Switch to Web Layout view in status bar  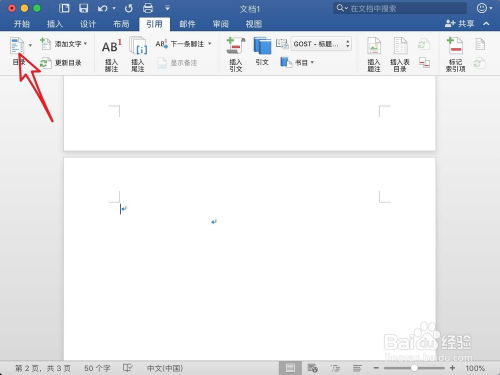312,368
